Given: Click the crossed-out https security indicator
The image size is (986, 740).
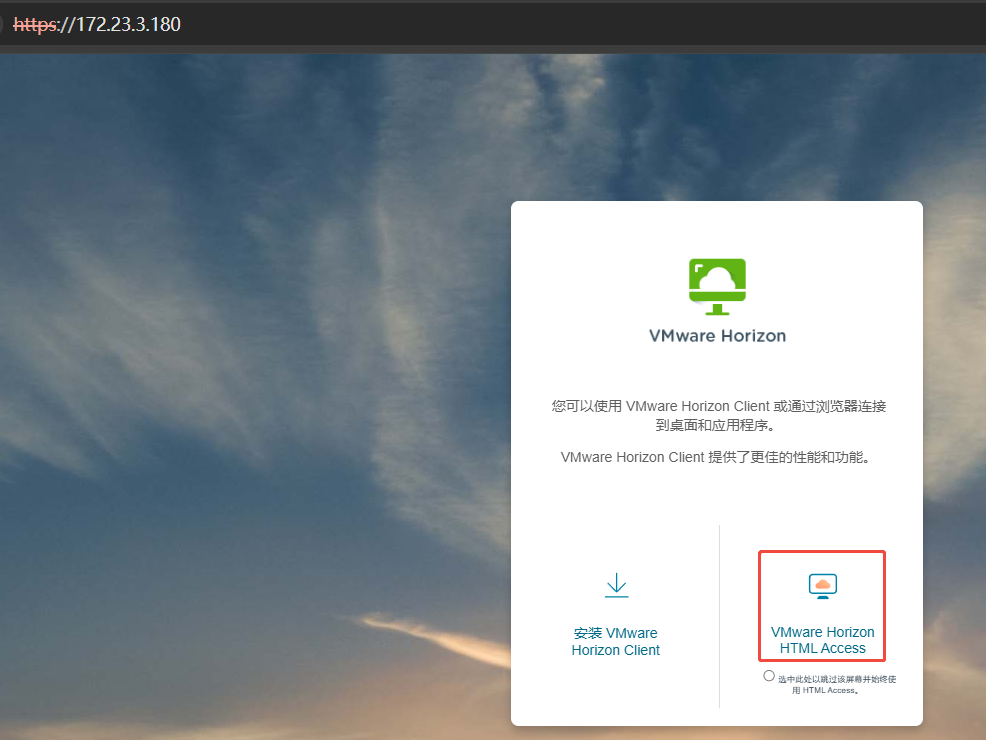Looking at the screenshot, I should pos(36,24).
